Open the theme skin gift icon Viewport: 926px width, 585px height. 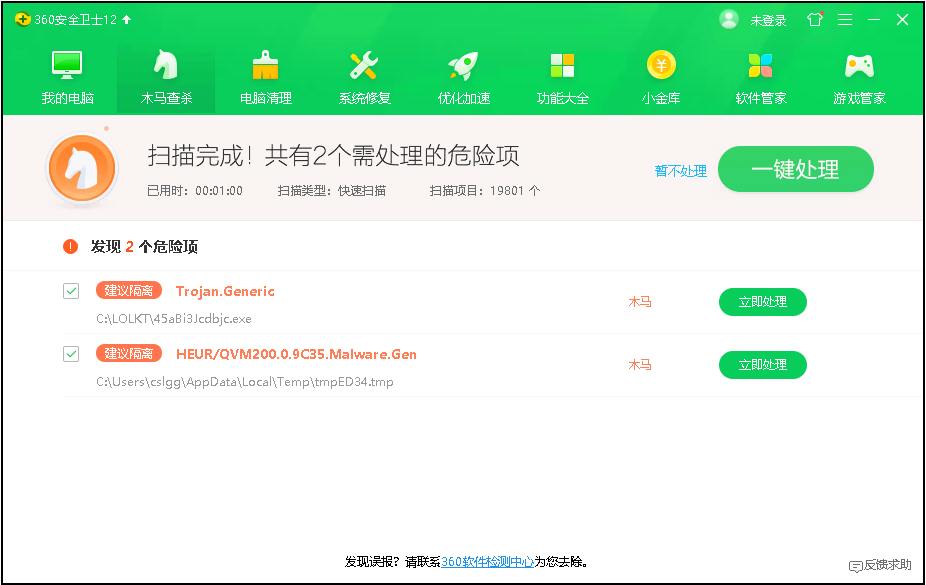[814, 19]
